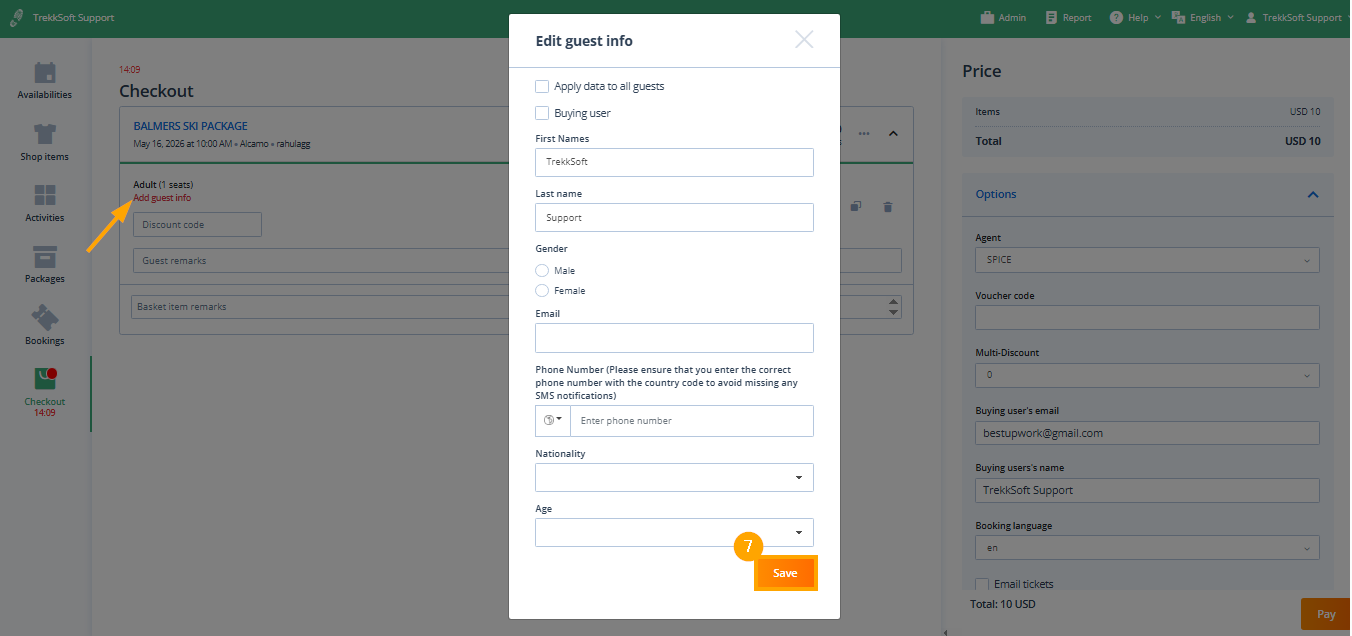Save the guest info

pyautogui.click(x=785, y=573)
